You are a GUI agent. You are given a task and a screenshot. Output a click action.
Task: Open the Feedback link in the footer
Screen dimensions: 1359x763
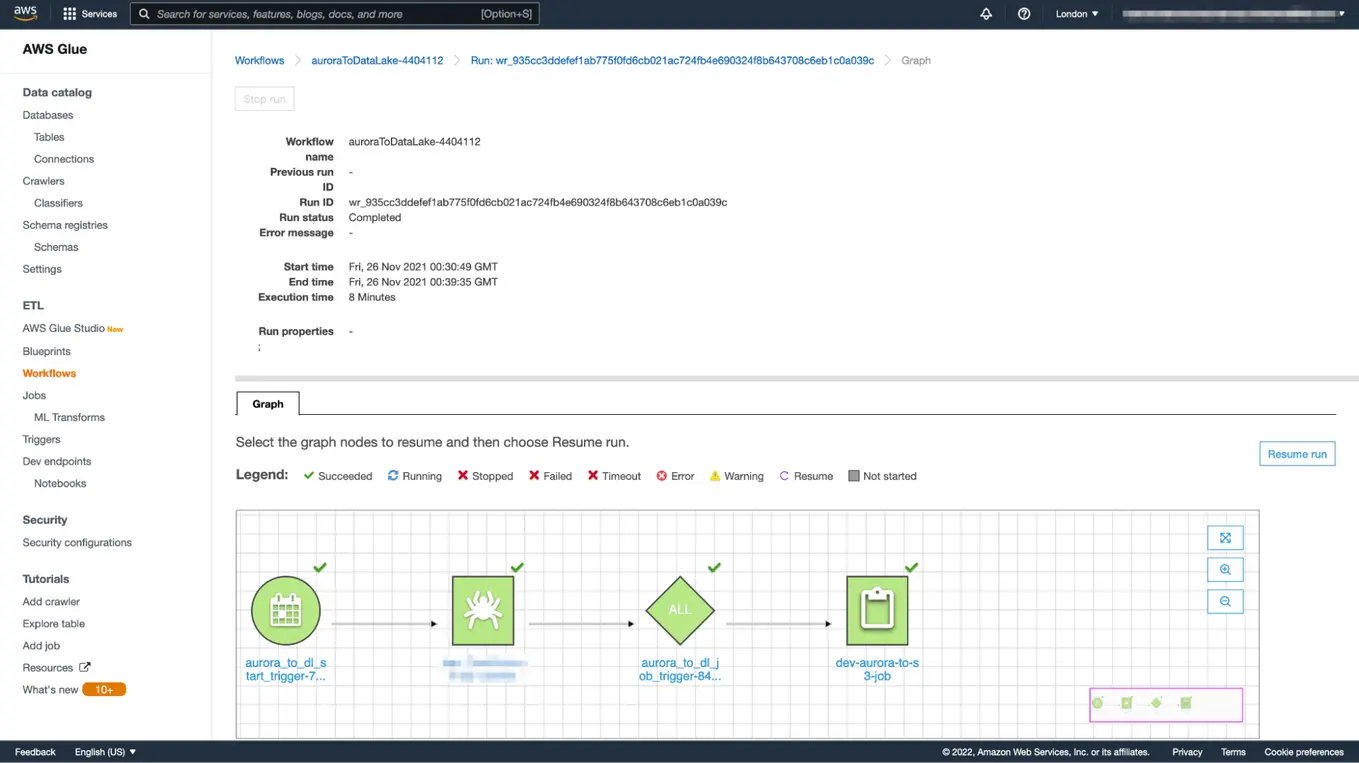[x=34, y=751]
